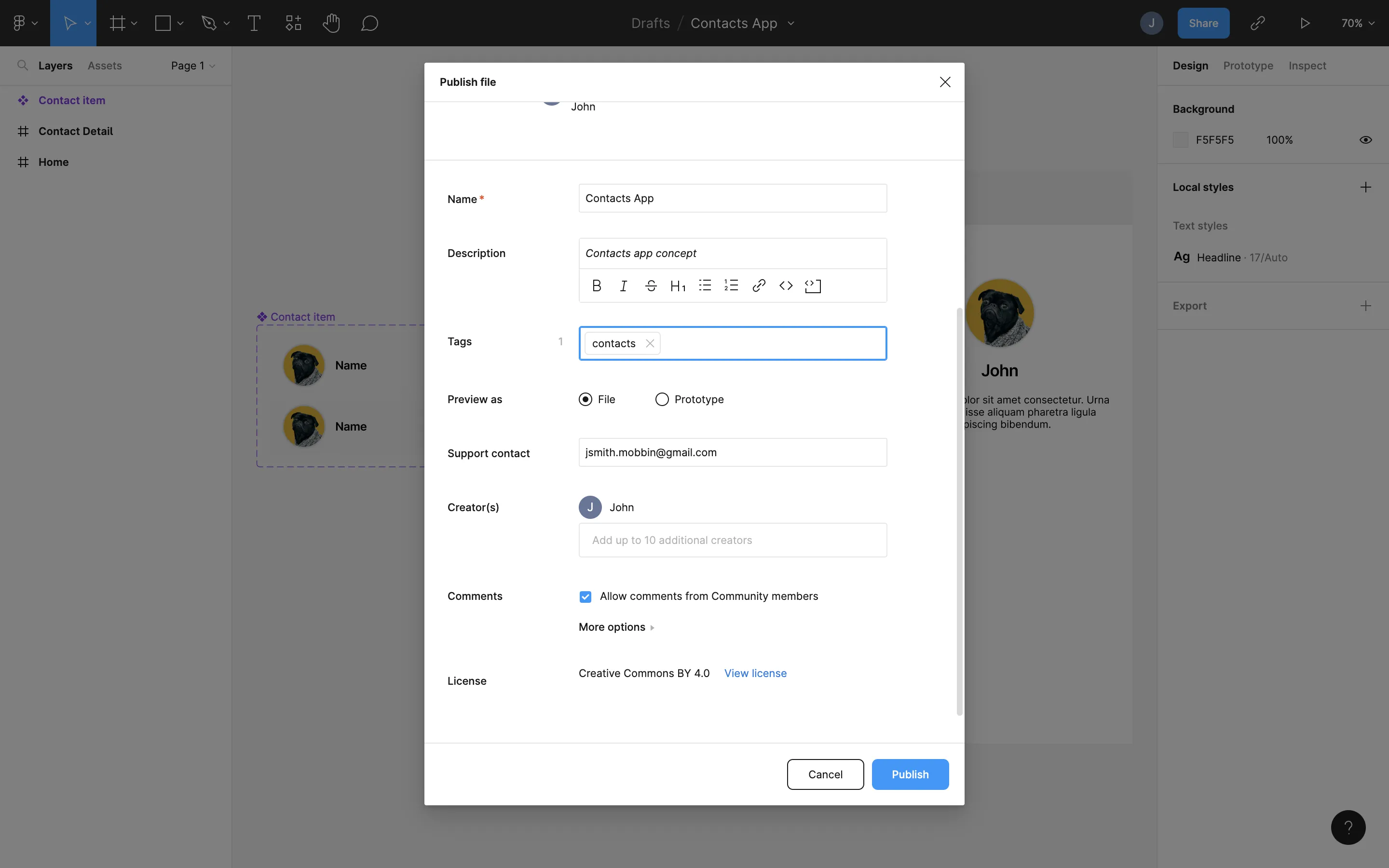Select the Prototype preview radio button
Image resolution: width=1389 pixels, height=868 pixels.
[662, 399]
